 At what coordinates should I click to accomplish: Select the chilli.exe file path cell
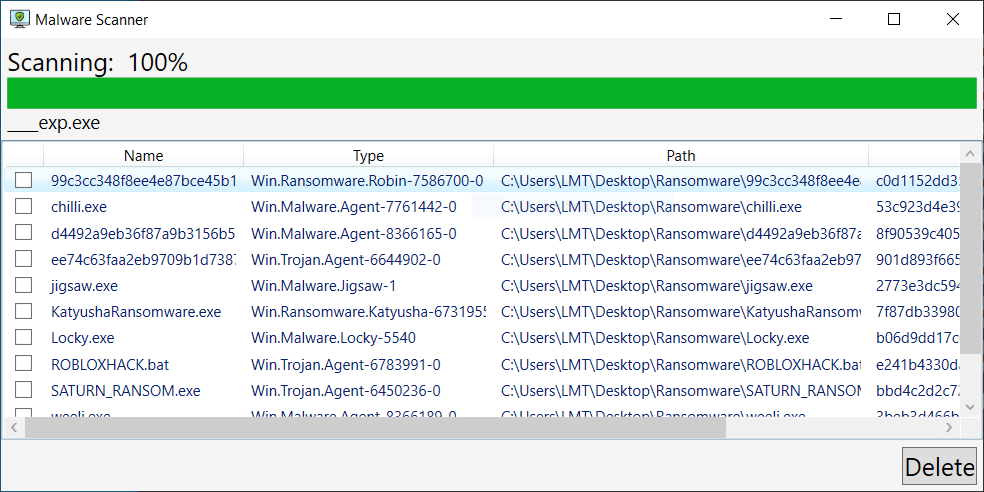(651, 207)
